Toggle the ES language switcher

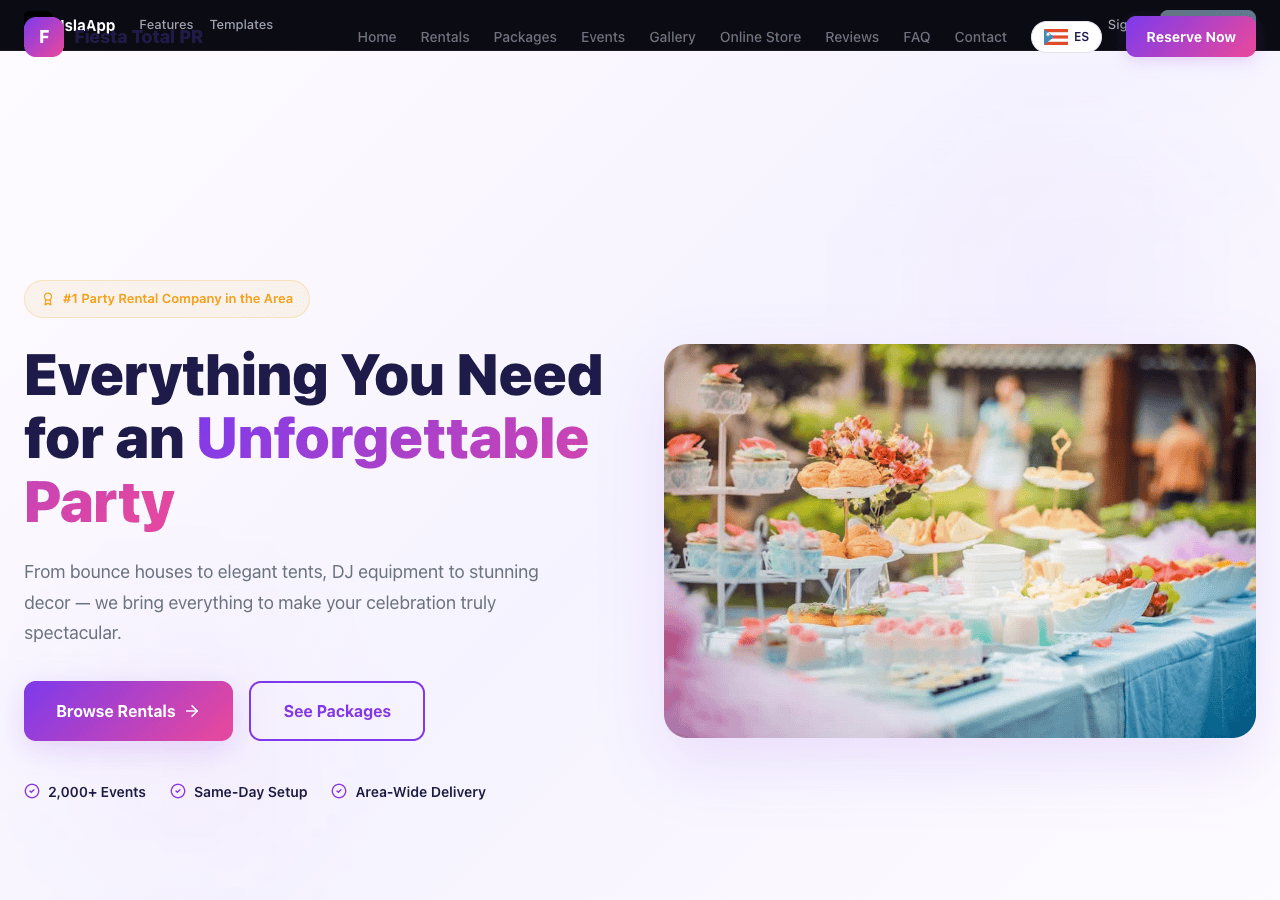pyautogui.click(x=1066, y=37)
